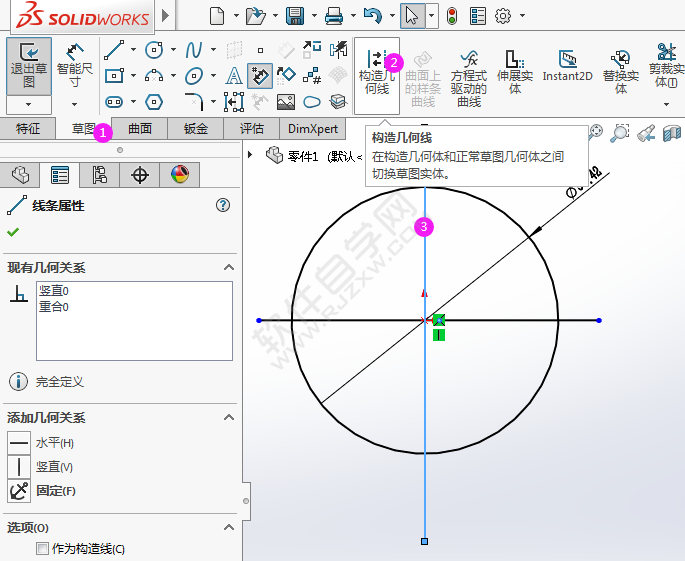Open the 替换实体 replace entity tool
This screenshot has width=685, height=561.
click(x=620, y=72)
